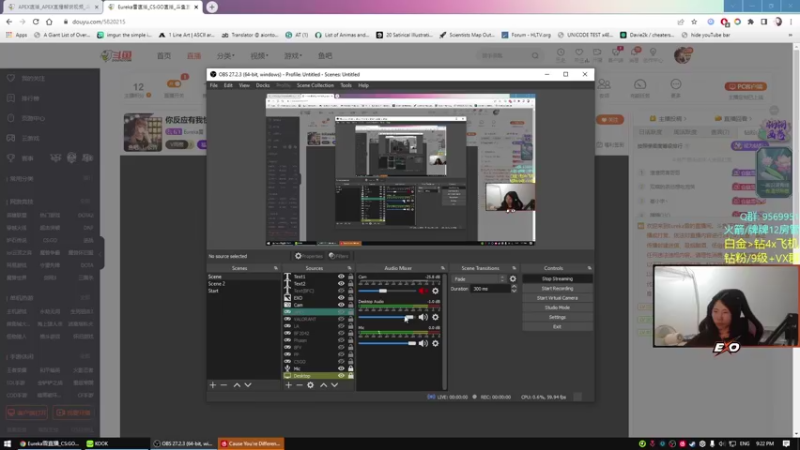Viewport: 800px width, 450px height.
Task: Move scene up in Scenes list
Action: tap(237, 385)
